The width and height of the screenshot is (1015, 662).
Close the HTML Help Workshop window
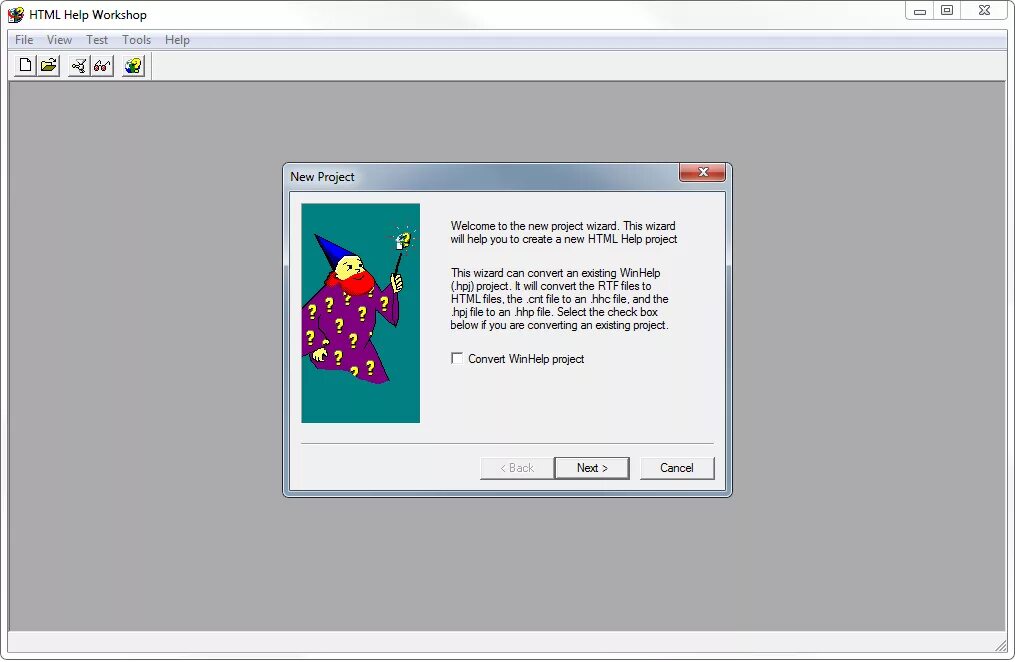[985, 10]
